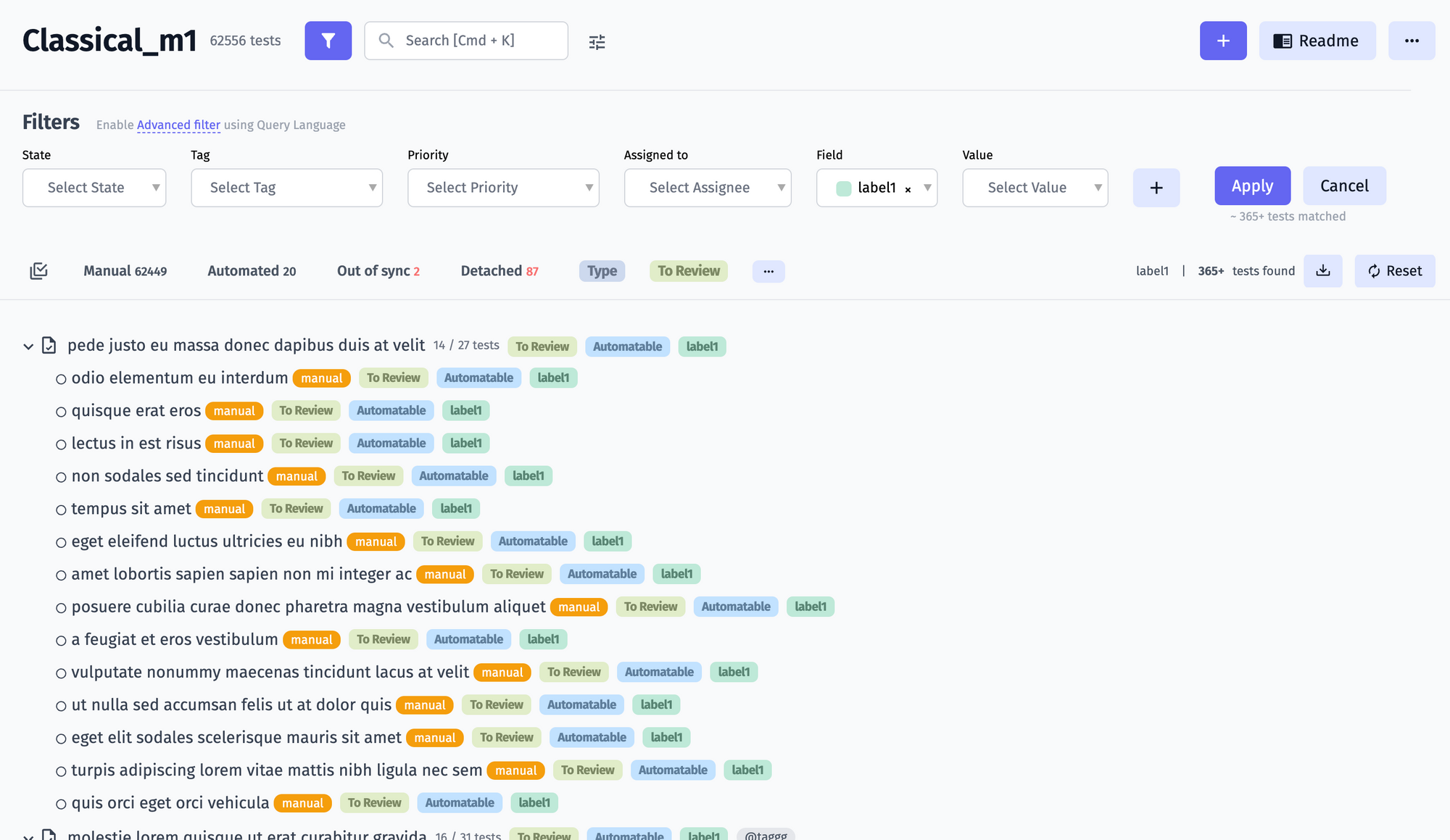Image resolution: width=1450 pixels, height=840 pixels.
Task: Open the top-right three-dots menu
Action: coord(1412,41)
